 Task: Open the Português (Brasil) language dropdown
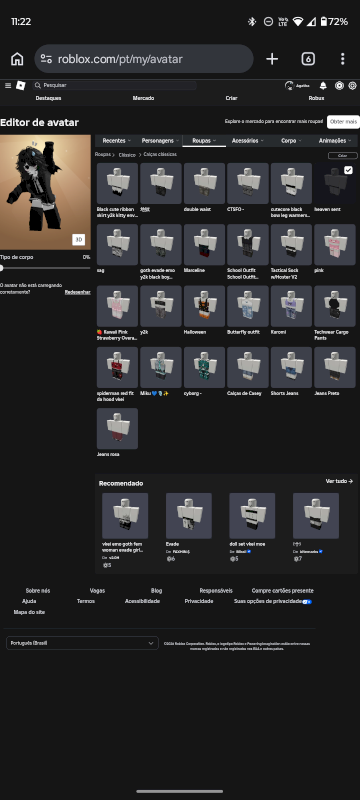point(82,643)
